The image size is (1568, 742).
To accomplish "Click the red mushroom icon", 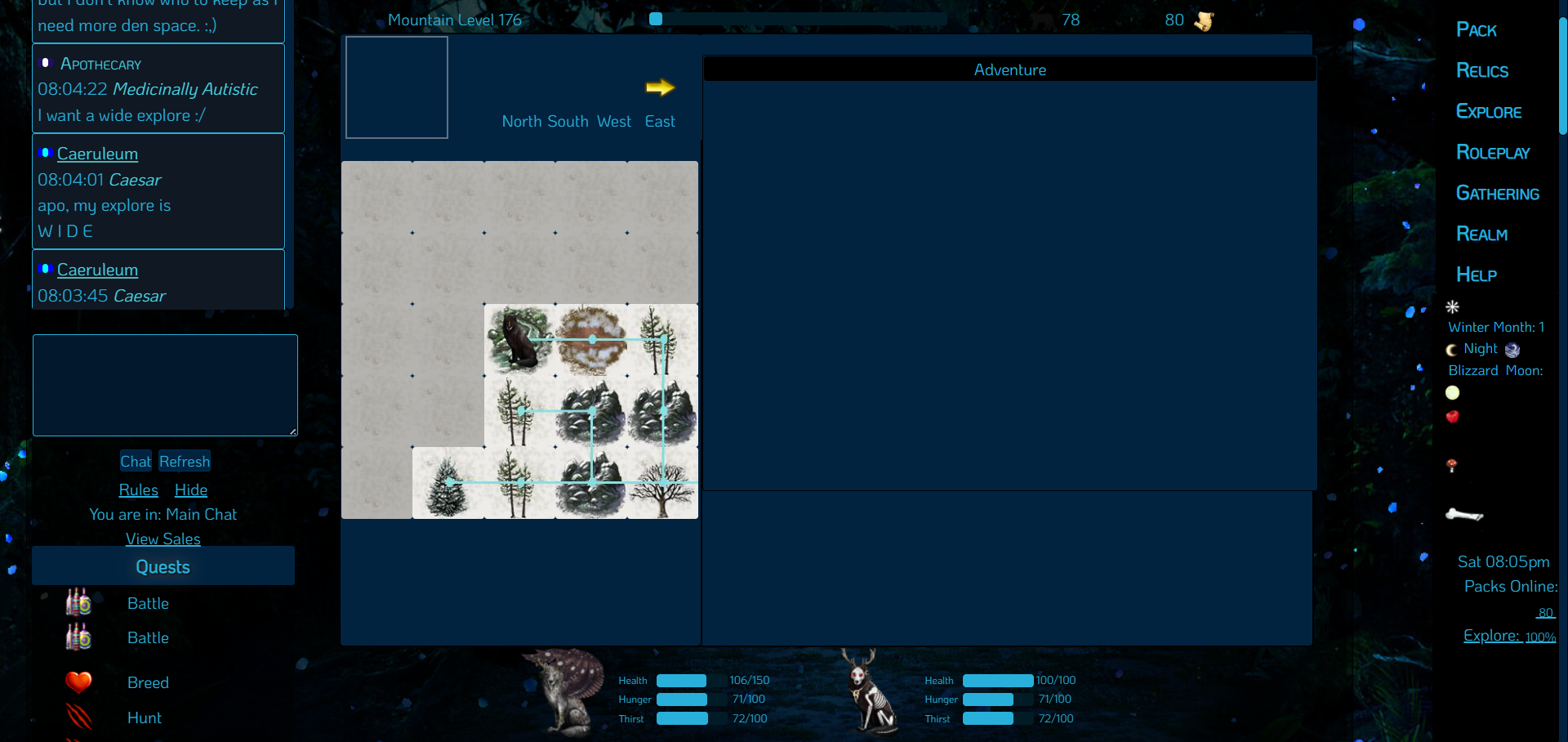I will pyautogui.click(x=1451, y=466).
